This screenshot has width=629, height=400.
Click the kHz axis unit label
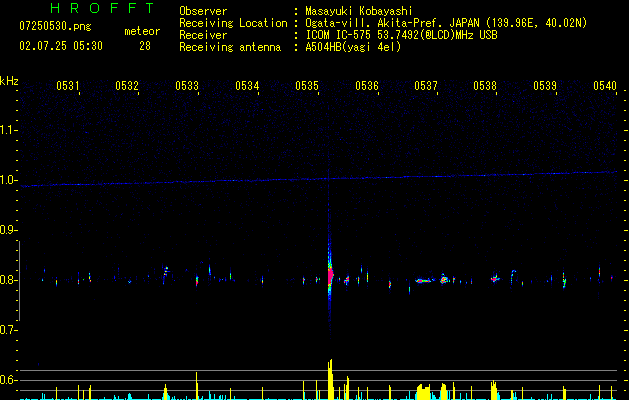click(x=9, y=81)
